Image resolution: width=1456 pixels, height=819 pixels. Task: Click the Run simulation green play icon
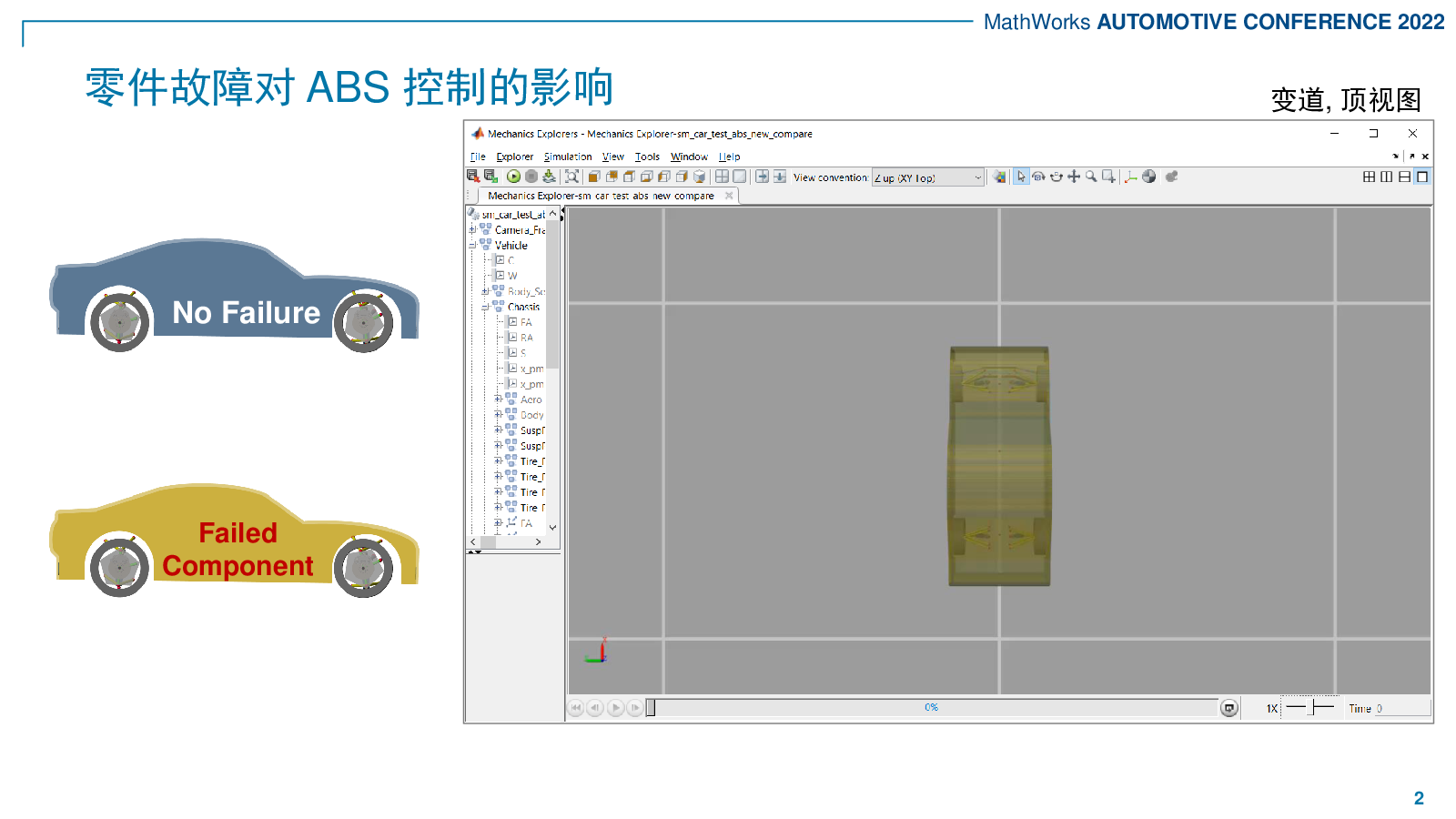513,177
